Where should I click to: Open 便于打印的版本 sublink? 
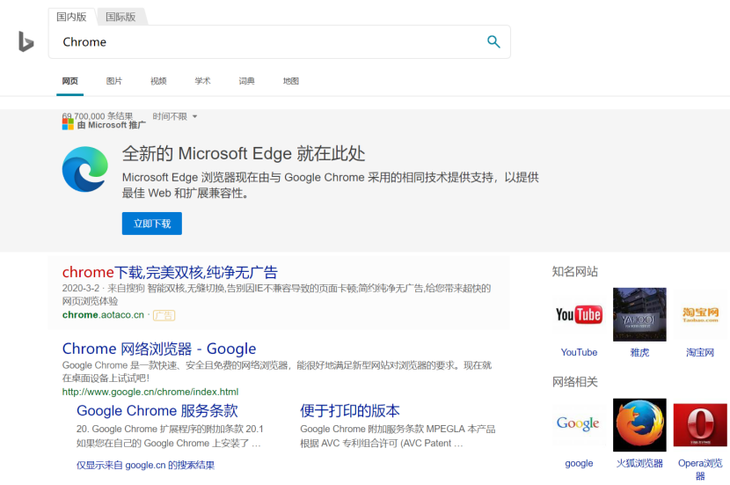[x=350, y=411]
